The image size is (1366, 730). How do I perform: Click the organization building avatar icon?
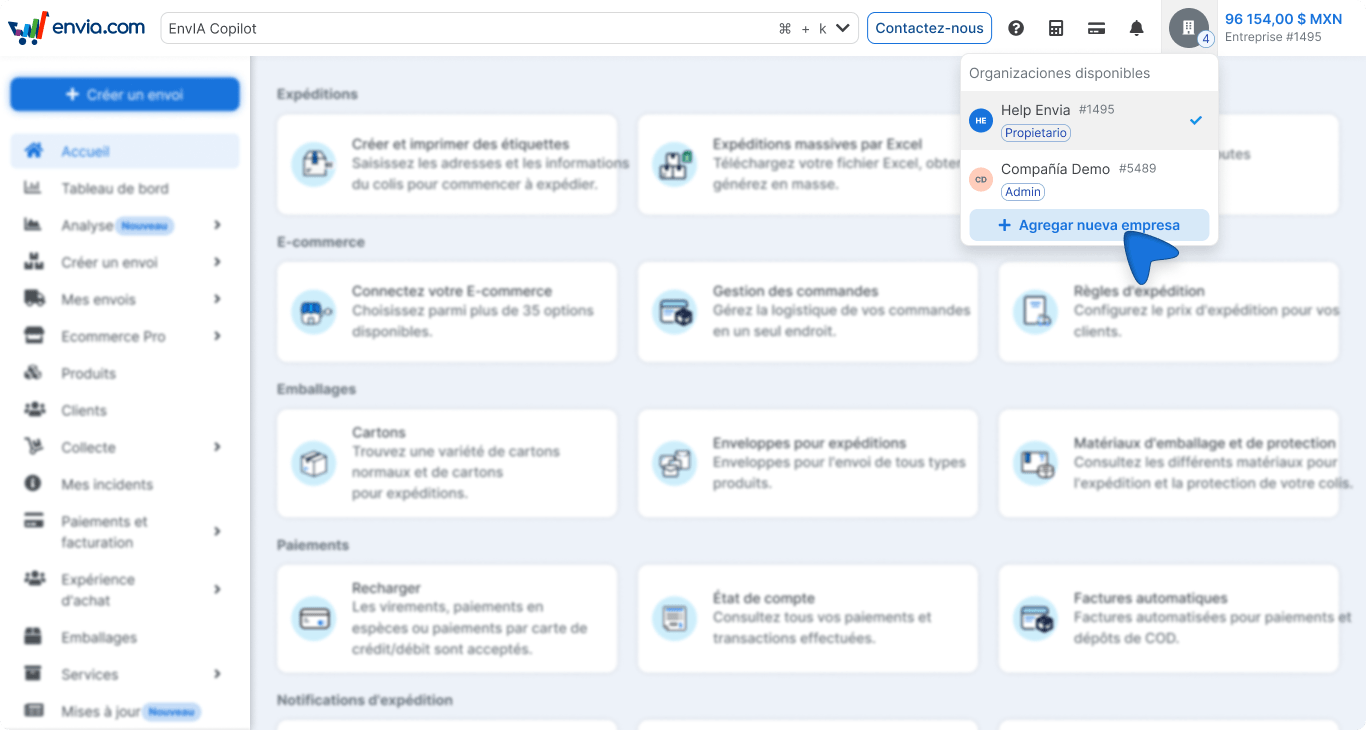click(1188, 28)
